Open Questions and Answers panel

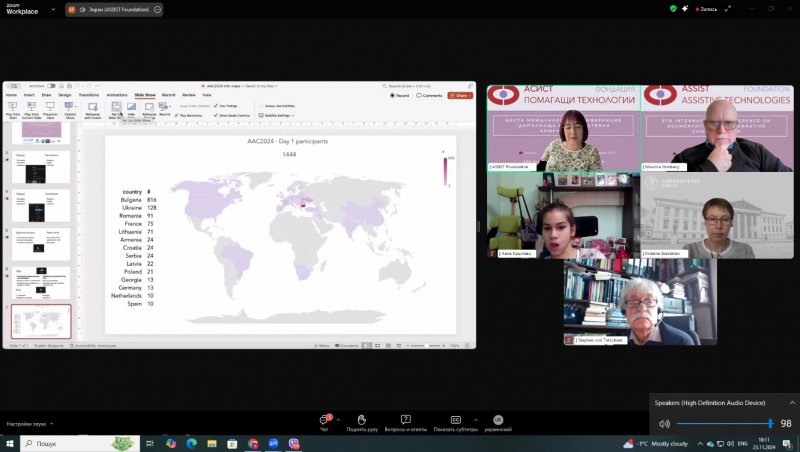click(406, 420)
